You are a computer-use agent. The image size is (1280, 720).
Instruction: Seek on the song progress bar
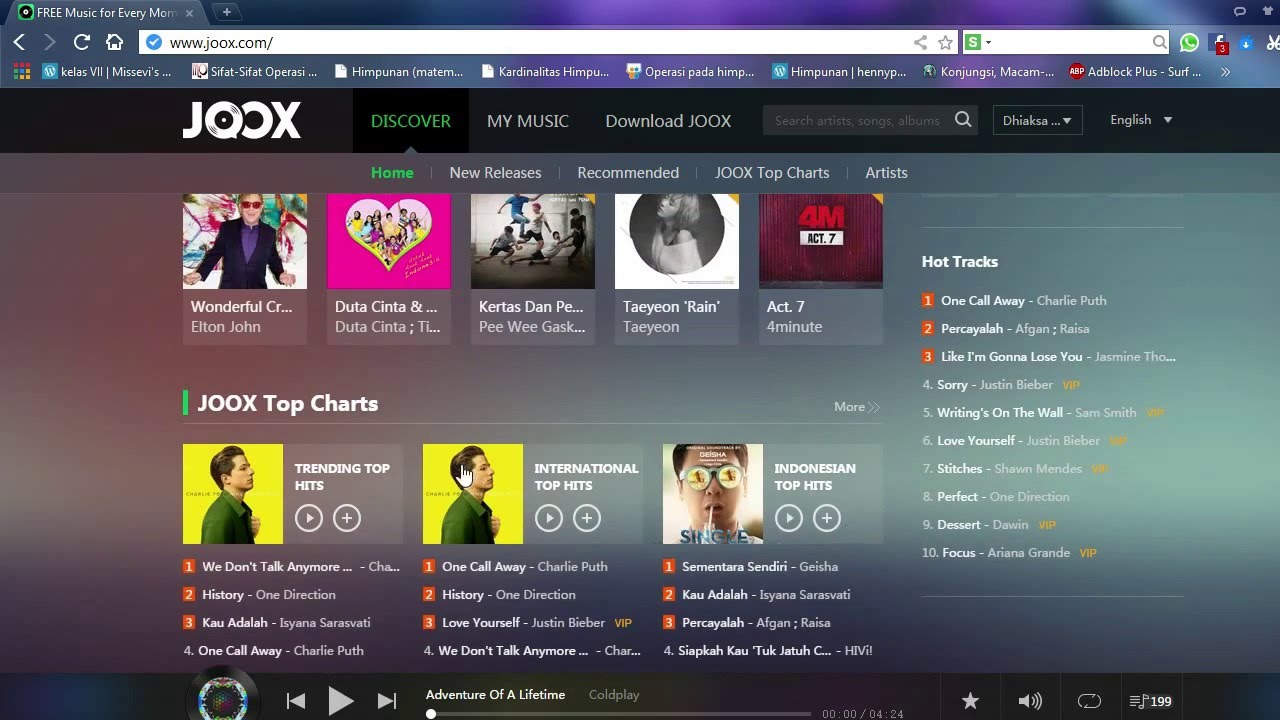[620, 714]
